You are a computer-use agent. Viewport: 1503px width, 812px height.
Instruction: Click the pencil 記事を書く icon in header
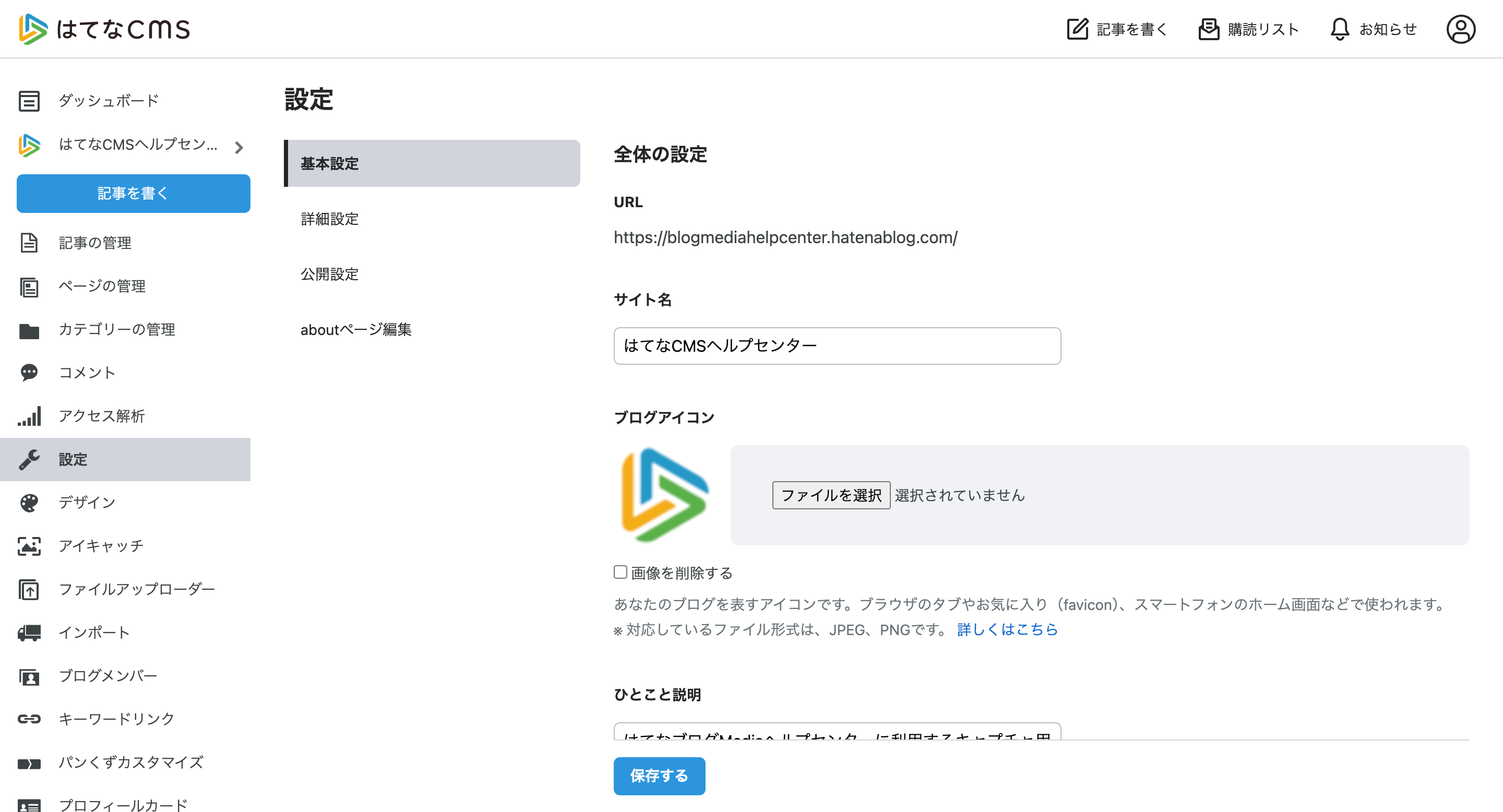1077,29
